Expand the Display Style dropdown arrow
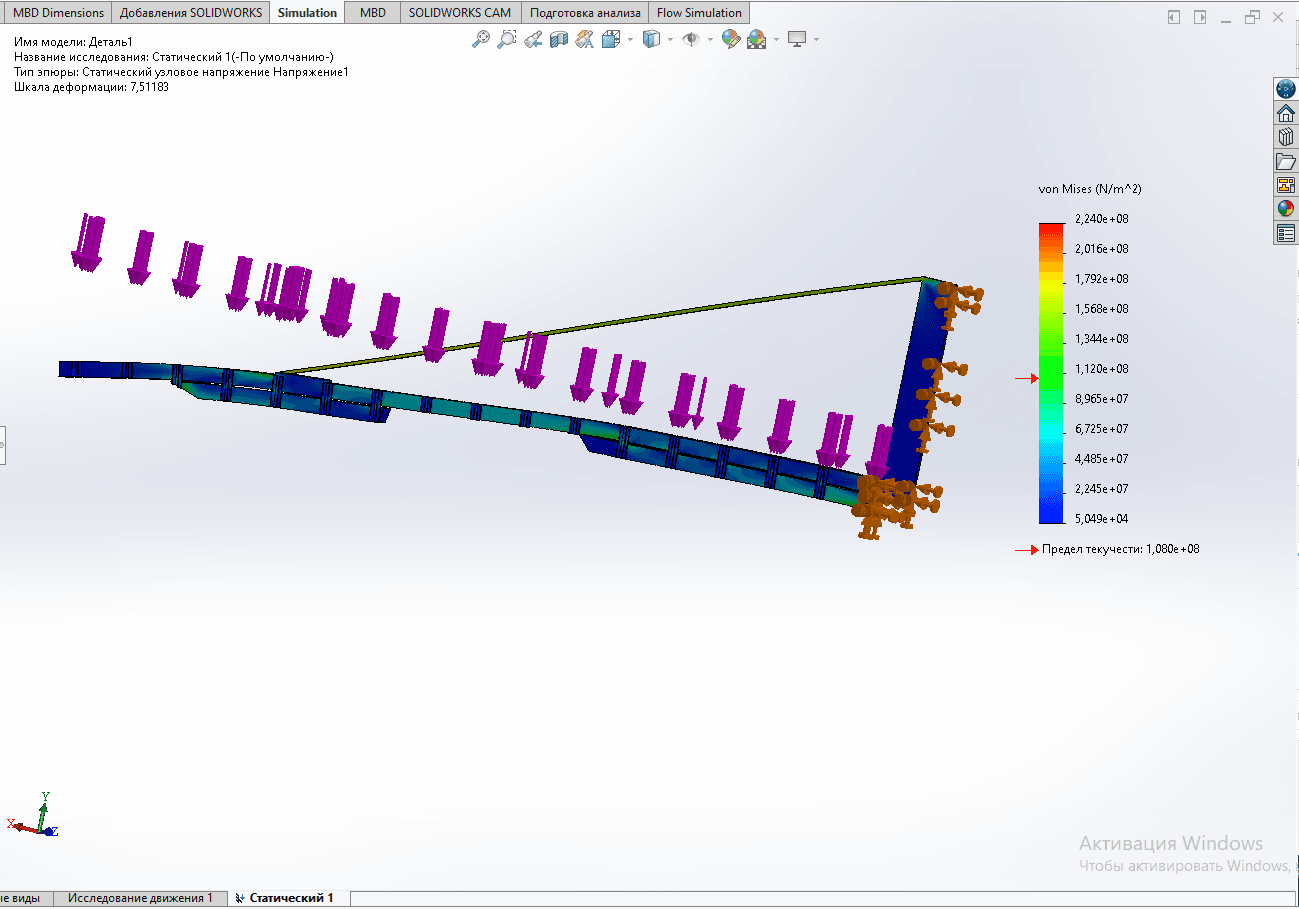Image resolution: width=1299 pixels, height=909 pixels. (x=670, y=40)
